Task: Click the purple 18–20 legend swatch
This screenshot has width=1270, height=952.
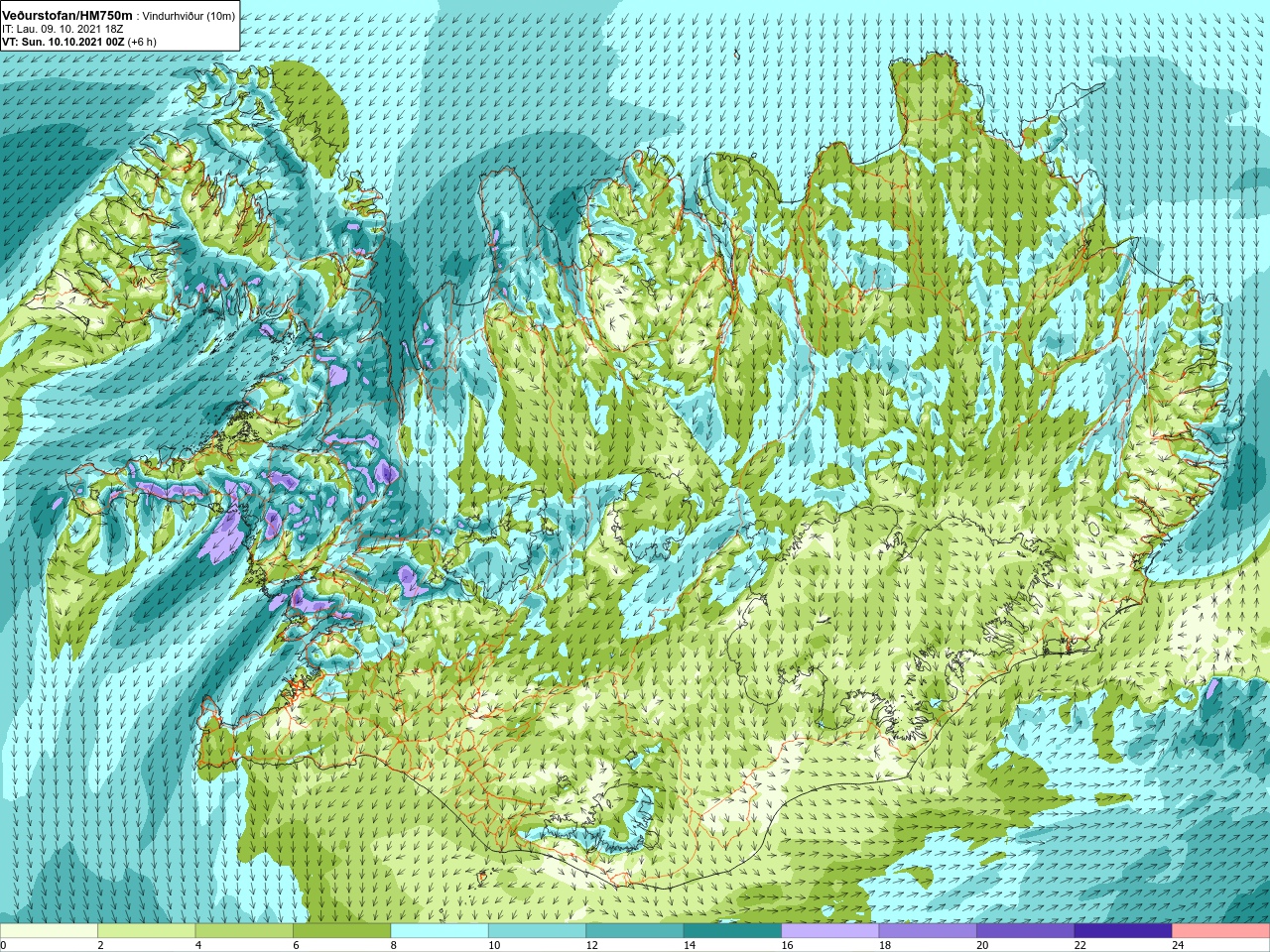Action: coord(928,931)
